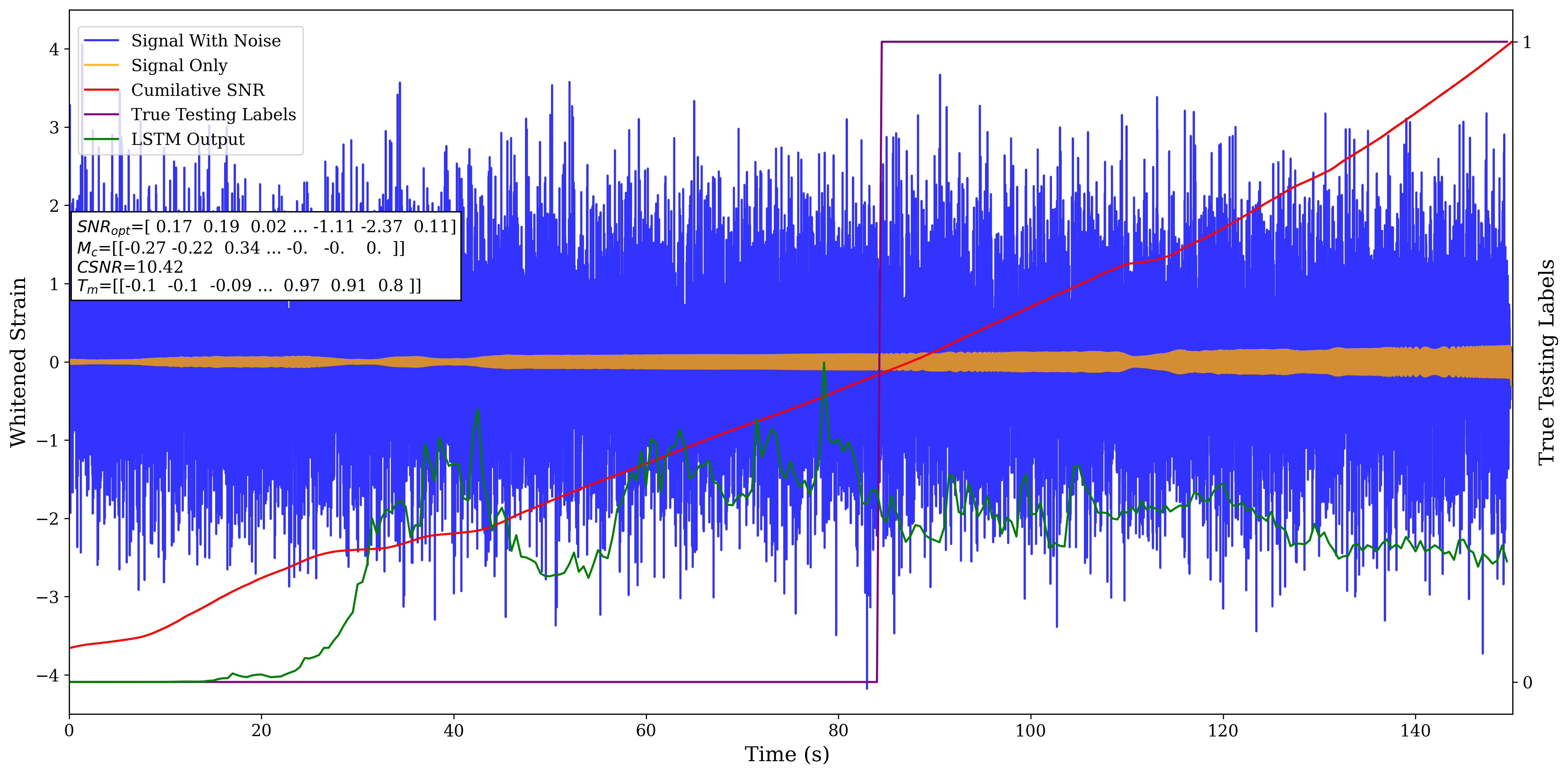
Task: Click the Time (s) axis label
Action: 786,754
